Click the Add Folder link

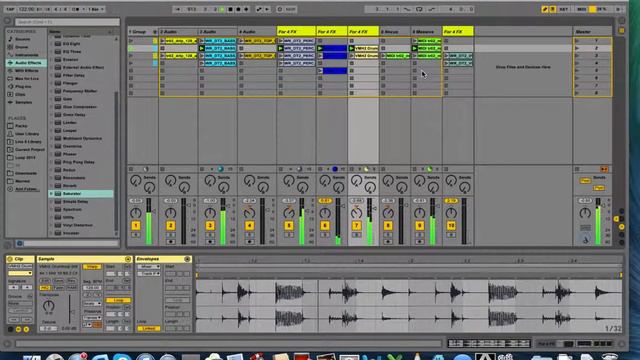(27, 189)
